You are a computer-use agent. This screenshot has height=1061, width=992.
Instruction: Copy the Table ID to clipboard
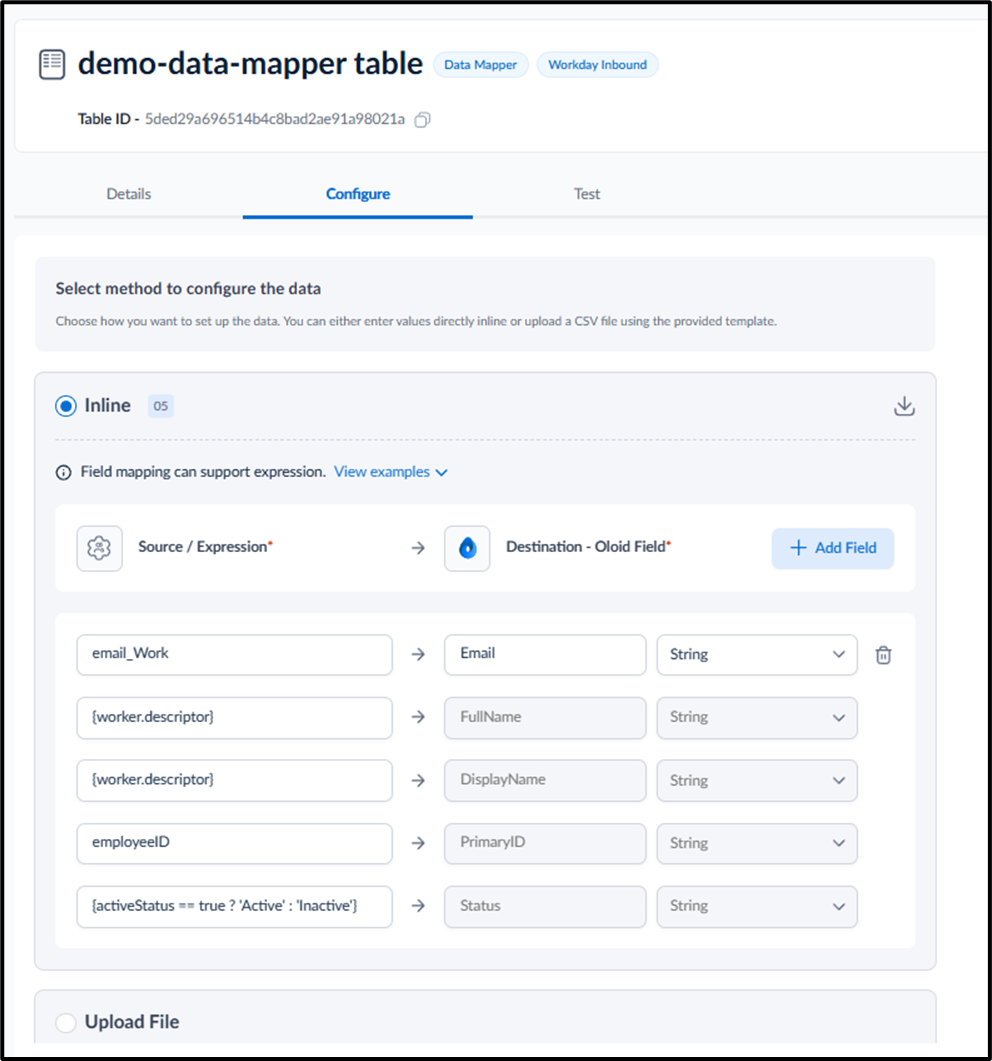pos(422,120)
